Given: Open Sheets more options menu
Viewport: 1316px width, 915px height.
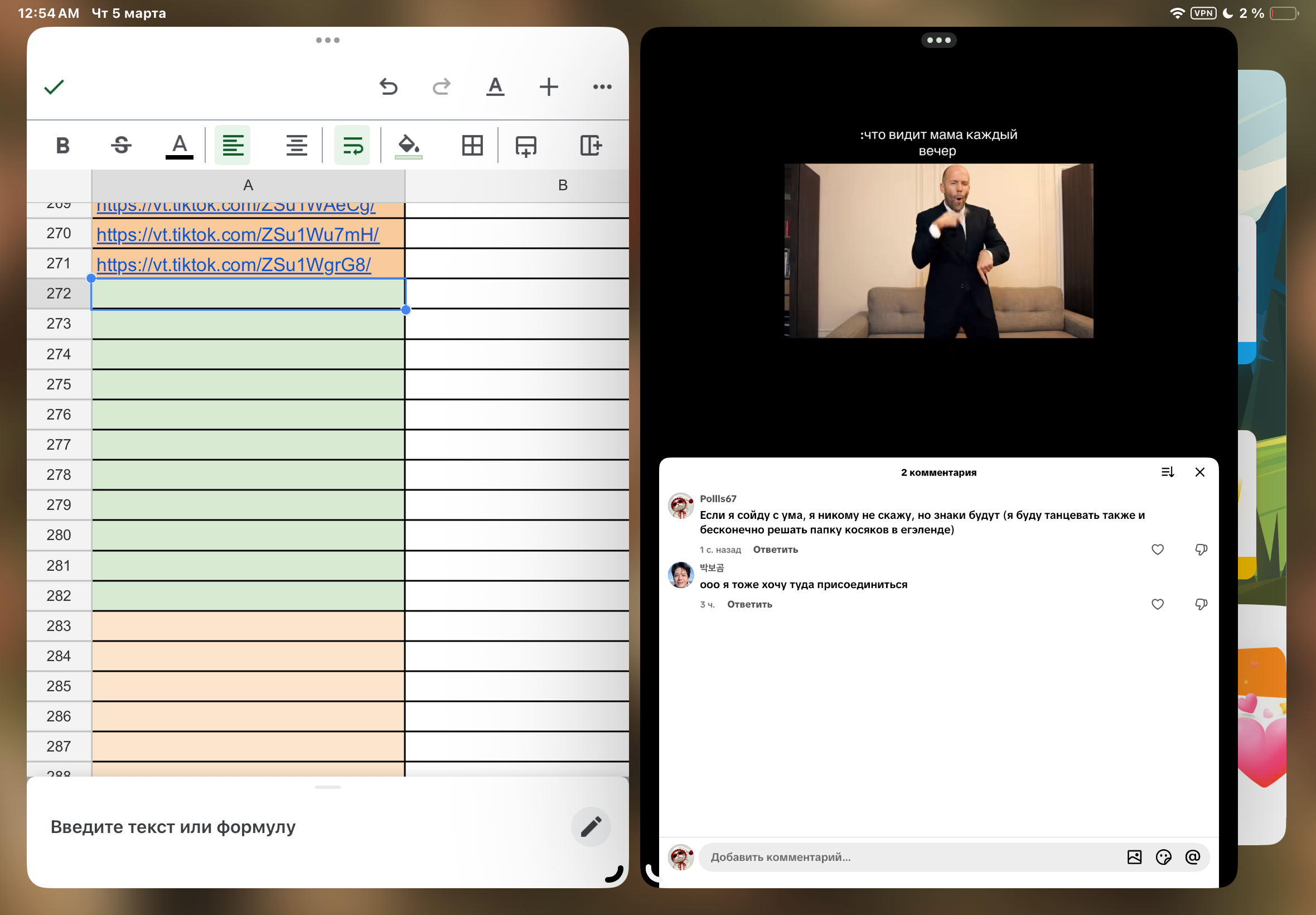Looking at the screenshot, I should tap(602, 86).
